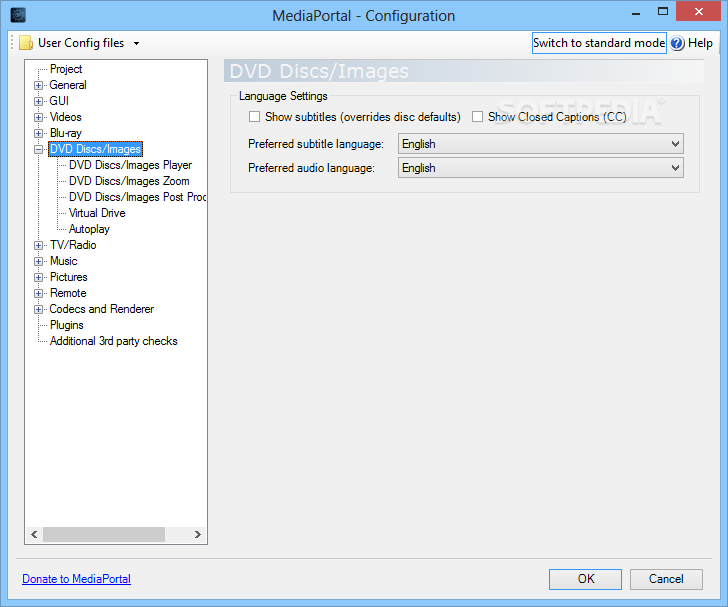Select the Videos tree item label
Screen dimensions: 728x607
pyautogui.click(x=65, y=117)
